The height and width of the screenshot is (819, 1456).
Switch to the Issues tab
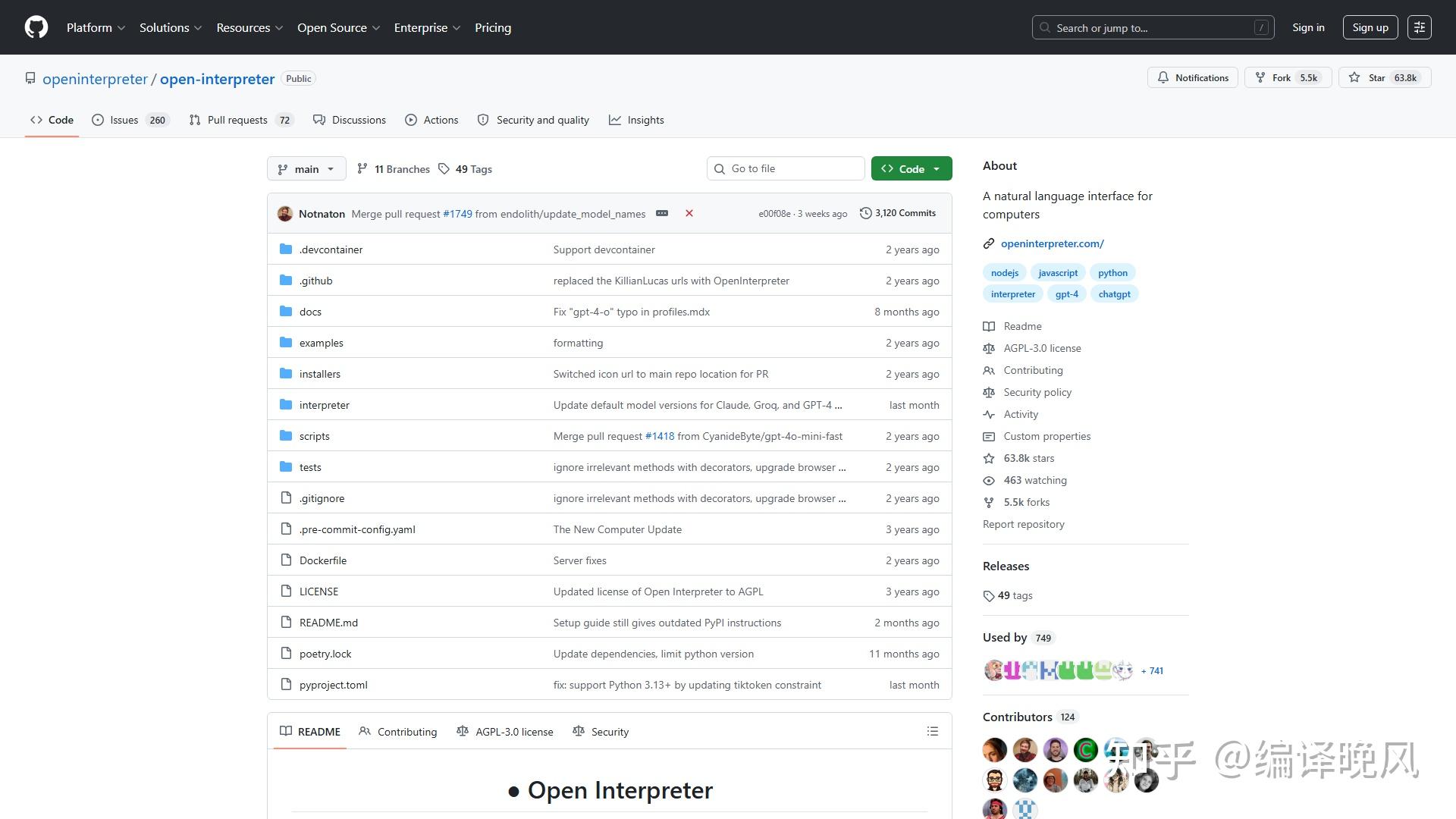(130, 120)
